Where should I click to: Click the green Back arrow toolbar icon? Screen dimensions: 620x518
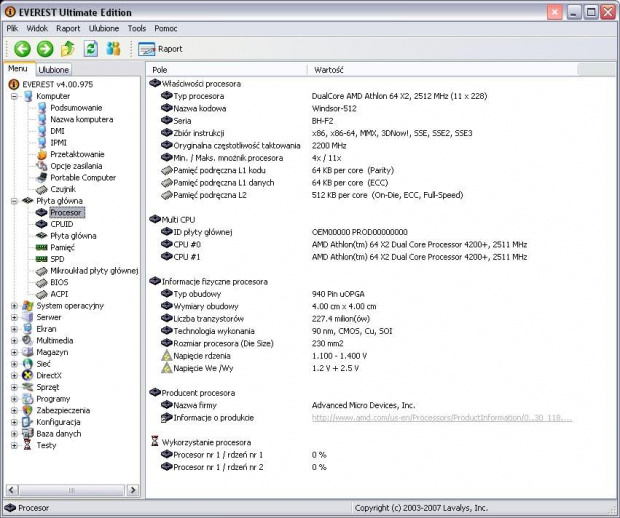[22, 49]
